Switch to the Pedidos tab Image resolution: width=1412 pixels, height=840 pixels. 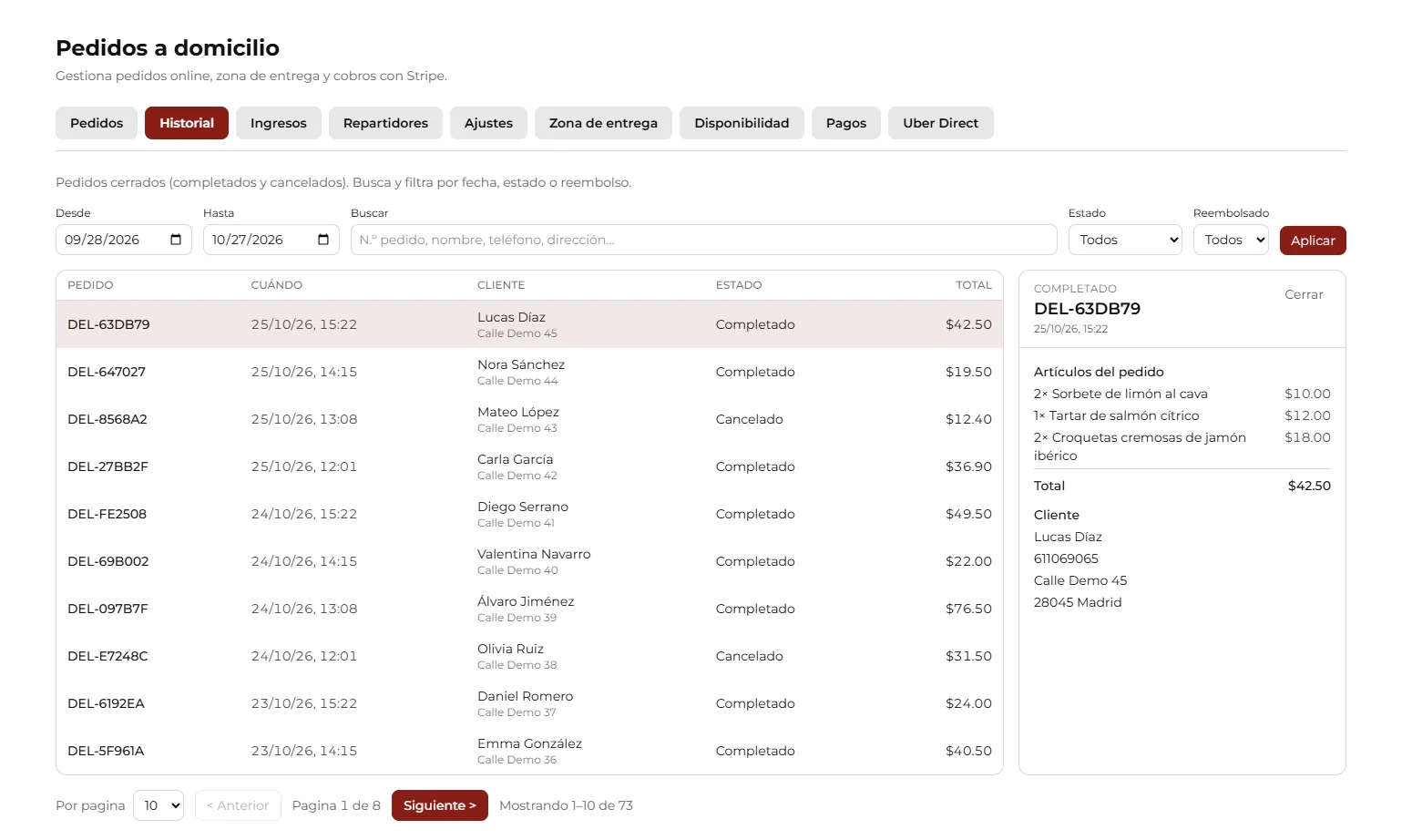tap(97, 123)
